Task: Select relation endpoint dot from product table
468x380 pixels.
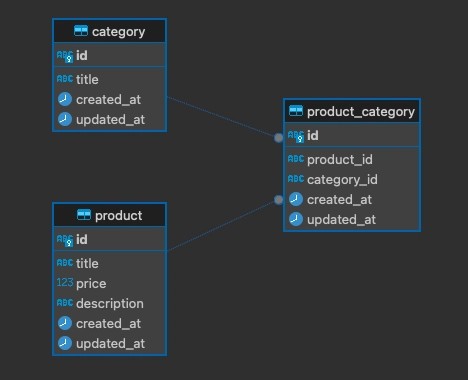Action: [x=278, y=200]
